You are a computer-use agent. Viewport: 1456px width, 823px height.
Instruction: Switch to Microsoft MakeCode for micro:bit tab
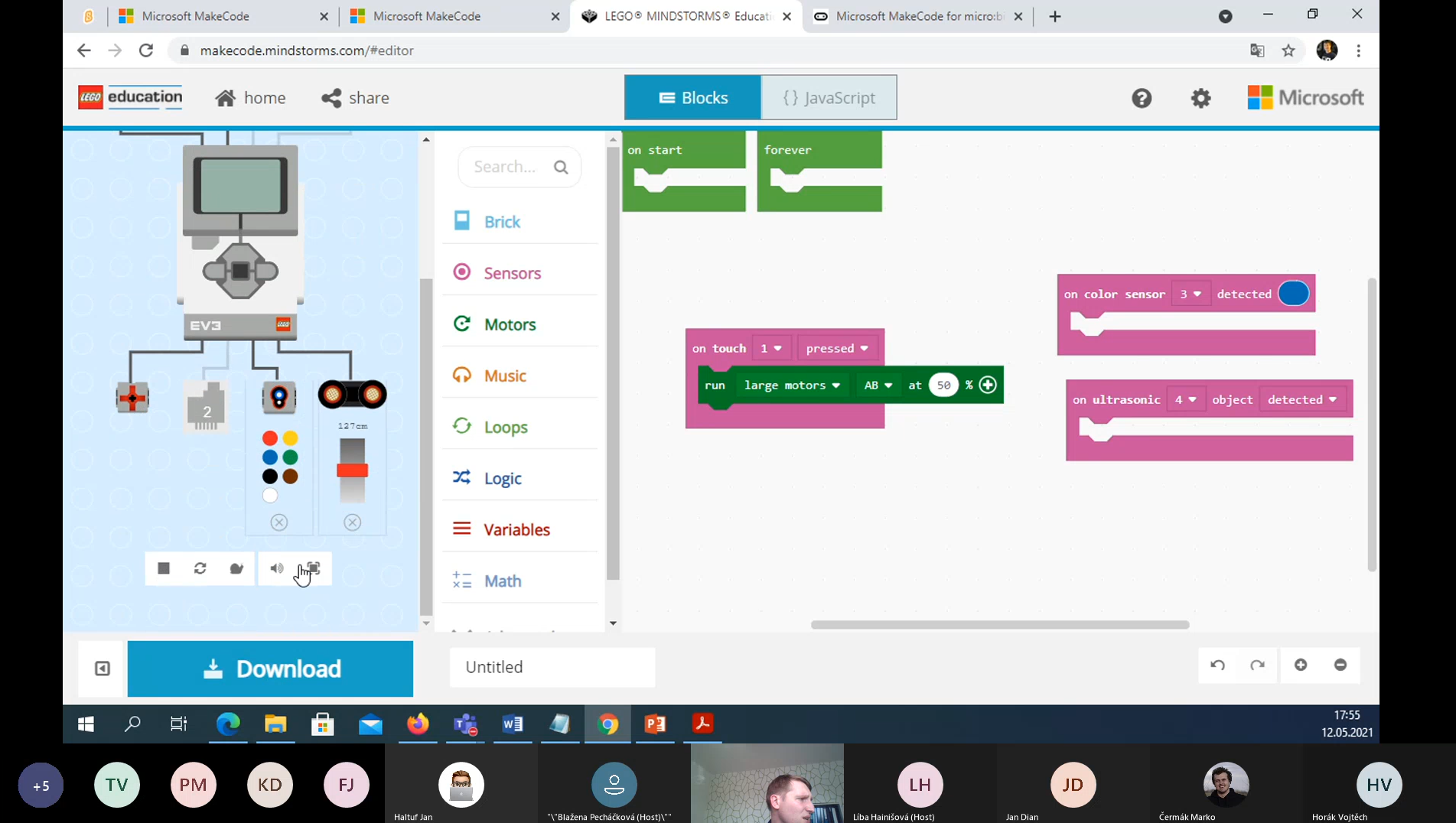tap(917, 16)
